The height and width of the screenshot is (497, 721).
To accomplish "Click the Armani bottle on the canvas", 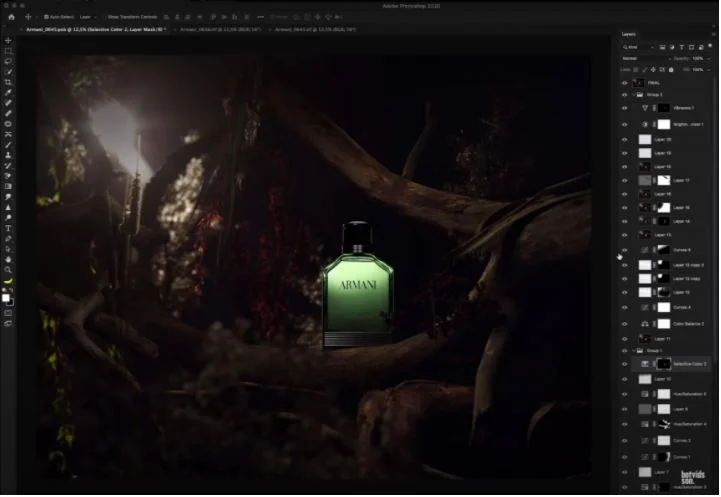I will click(357, 285).
